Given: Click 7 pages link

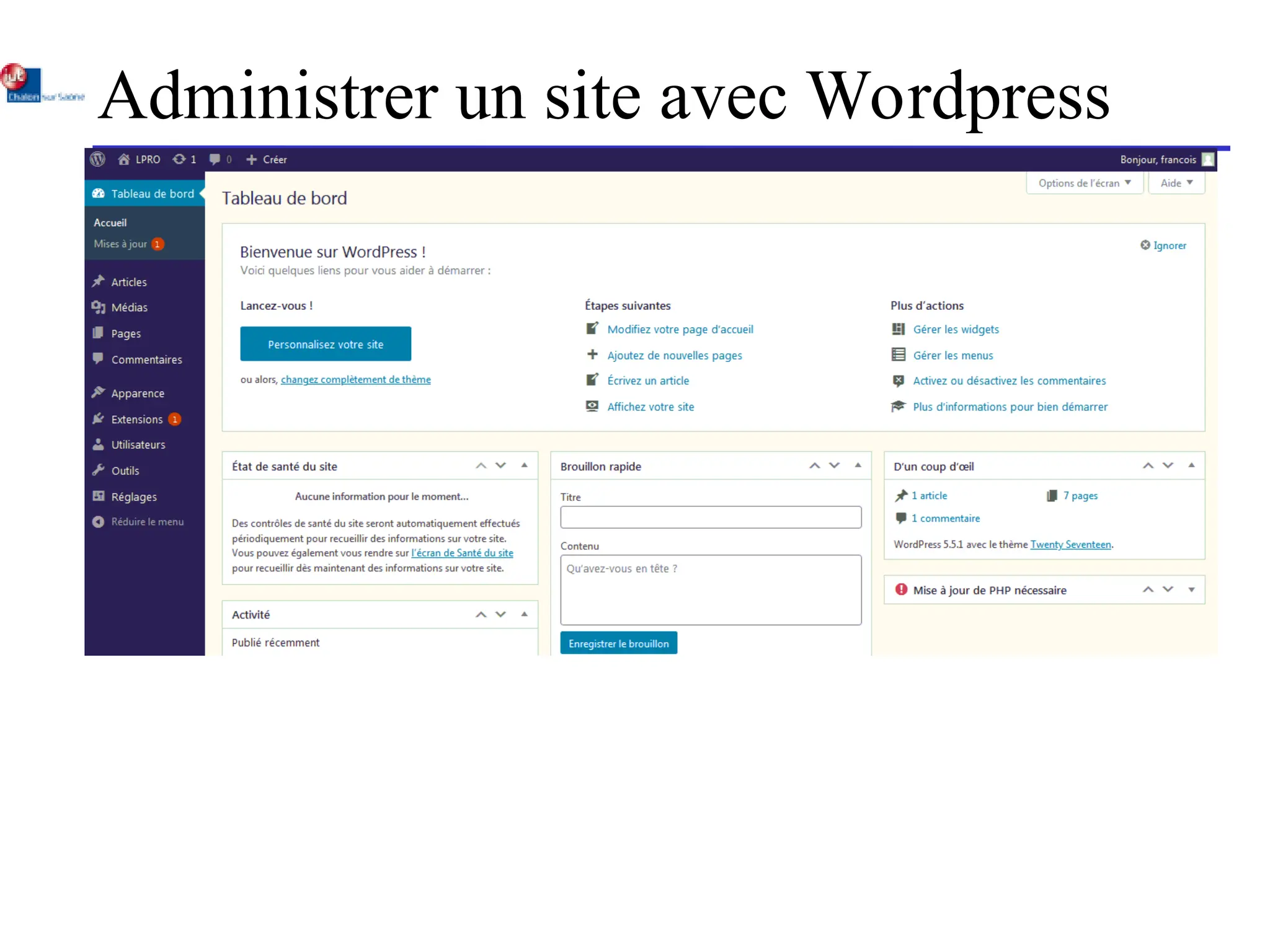Looking at the screenshot, I should coord(1080,496).
